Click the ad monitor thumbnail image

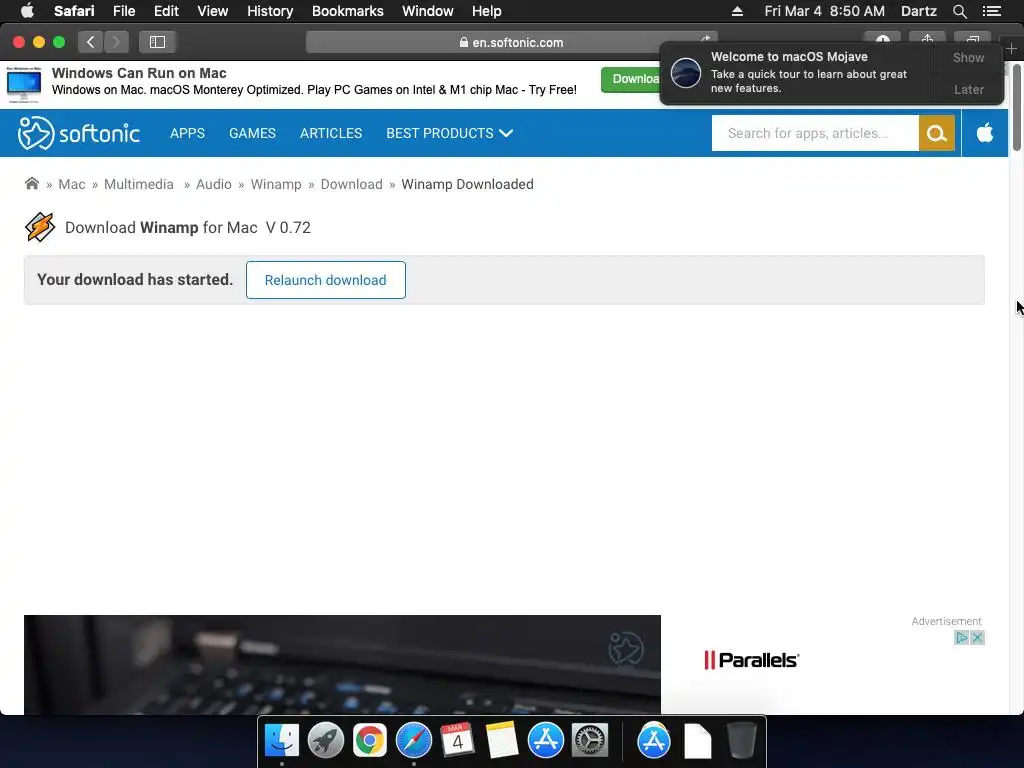click(24, 84)
